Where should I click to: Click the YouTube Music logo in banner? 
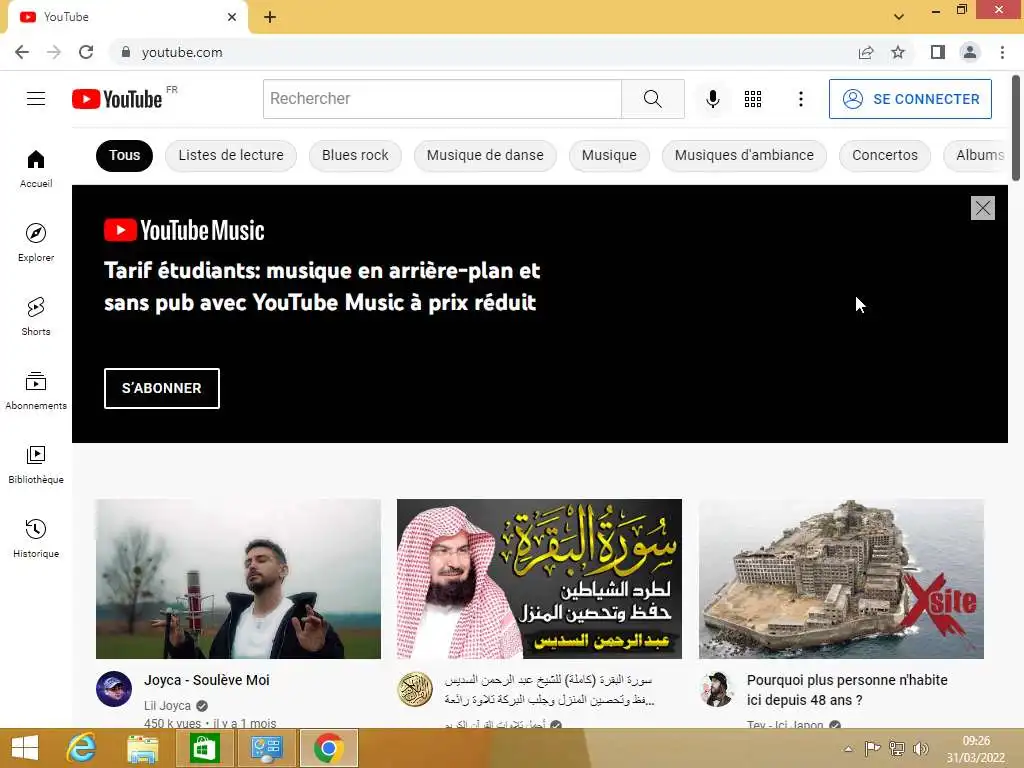(x=184, y=230)
